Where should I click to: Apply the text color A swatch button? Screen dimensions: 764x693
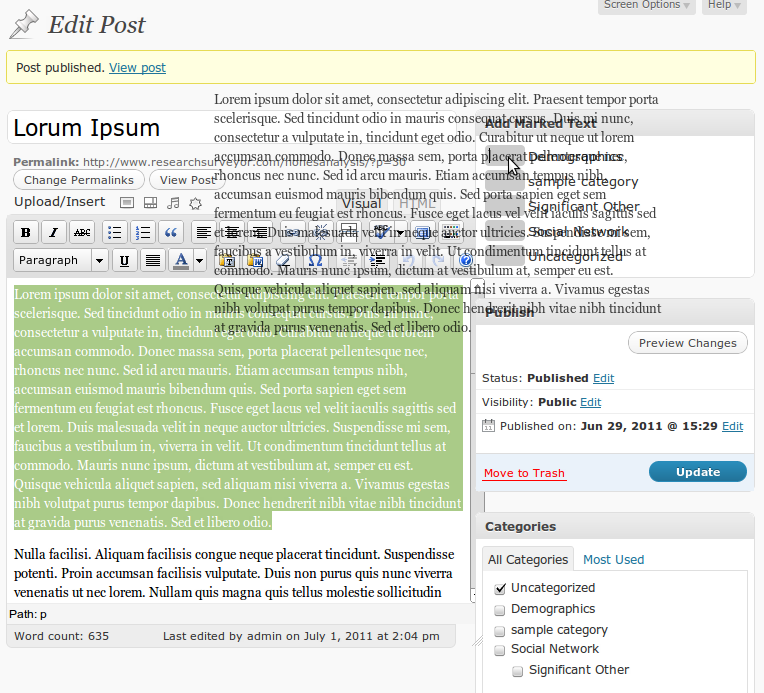point(181,261)
